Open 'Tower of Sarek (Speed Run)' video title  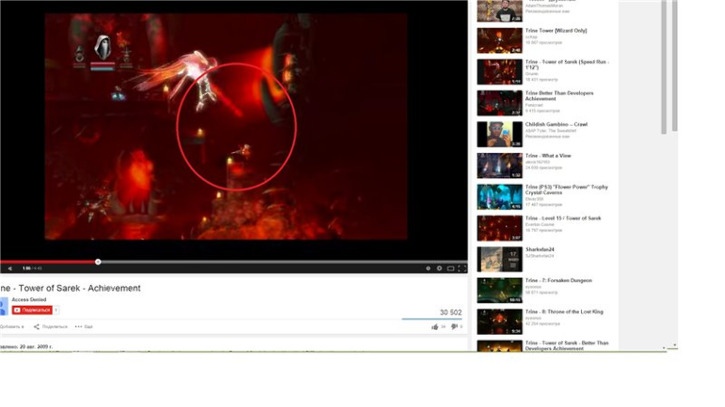pos(567,64)
